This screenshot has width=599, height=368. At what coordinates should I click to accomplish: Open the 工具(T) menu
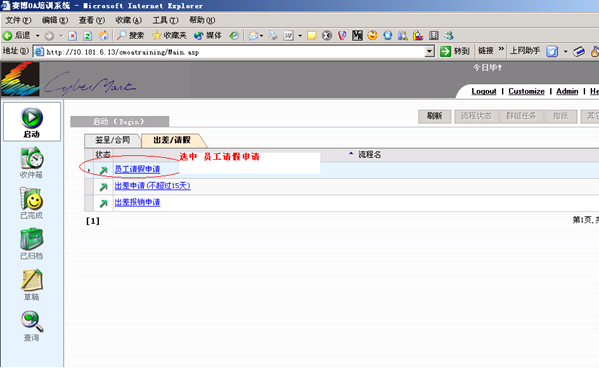pos(165,20)
